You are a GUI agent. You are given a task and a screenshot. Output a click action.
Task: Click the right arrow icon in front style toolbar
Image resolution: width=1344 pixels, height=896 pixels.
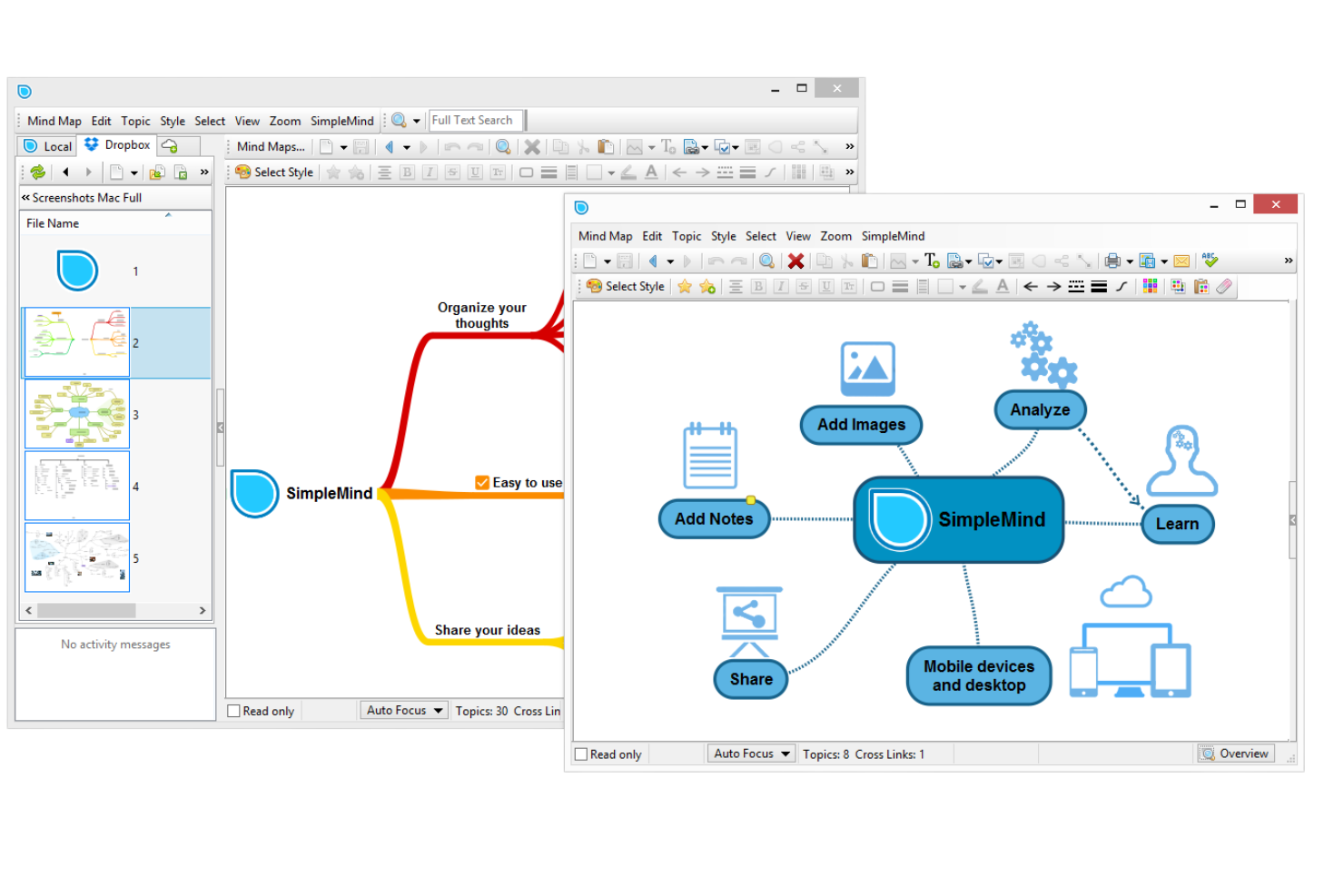pos(1053,287)
